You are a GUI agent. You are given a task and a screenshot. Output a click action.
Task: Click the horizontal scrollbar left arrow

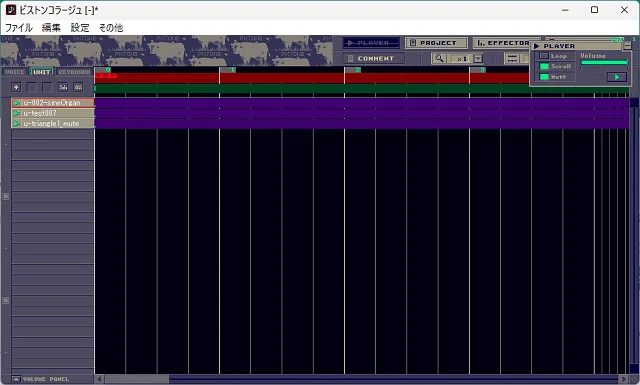pyautogui.click(x=99, y=379)
